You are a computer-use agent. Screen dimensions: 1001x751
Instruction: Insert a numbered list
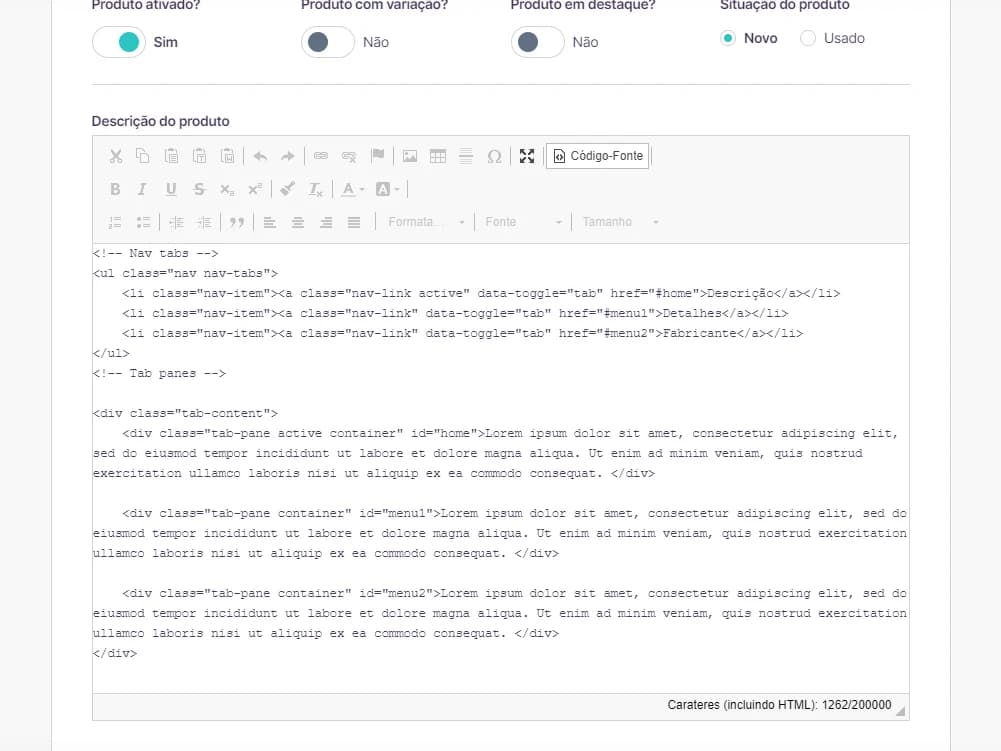click(115, 222)
